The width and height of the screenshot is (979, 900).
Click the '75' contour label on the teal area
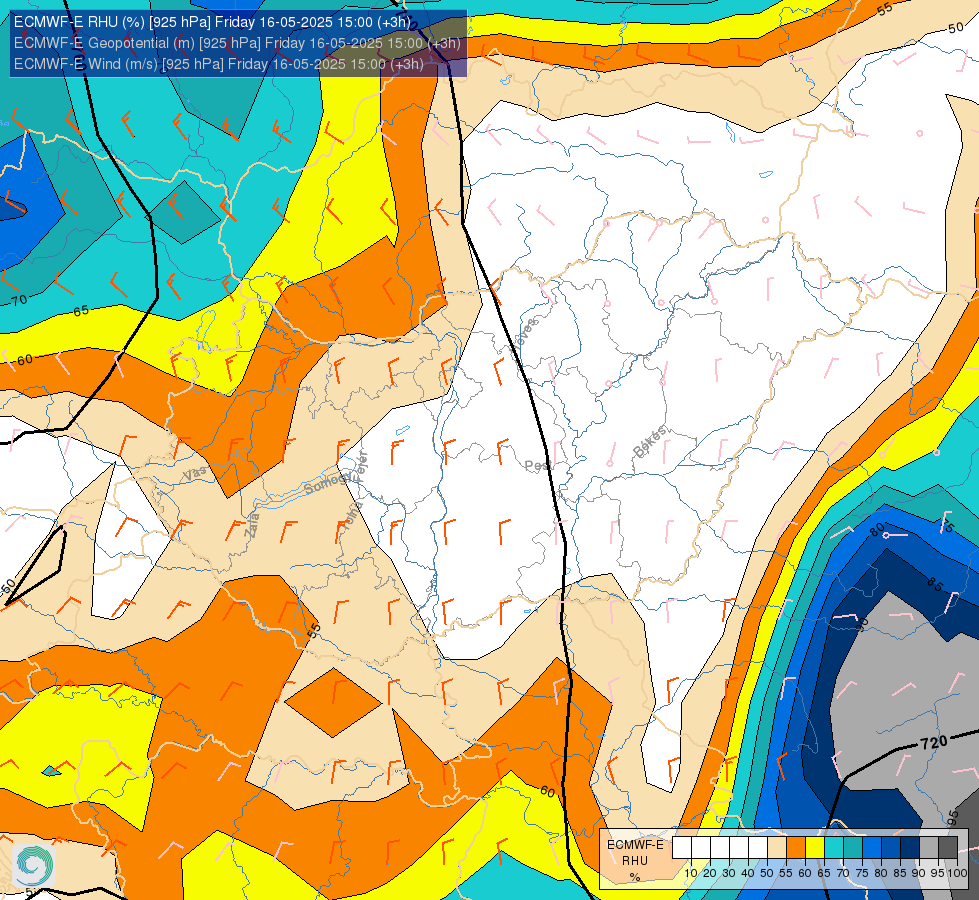(x=947, y=526)
